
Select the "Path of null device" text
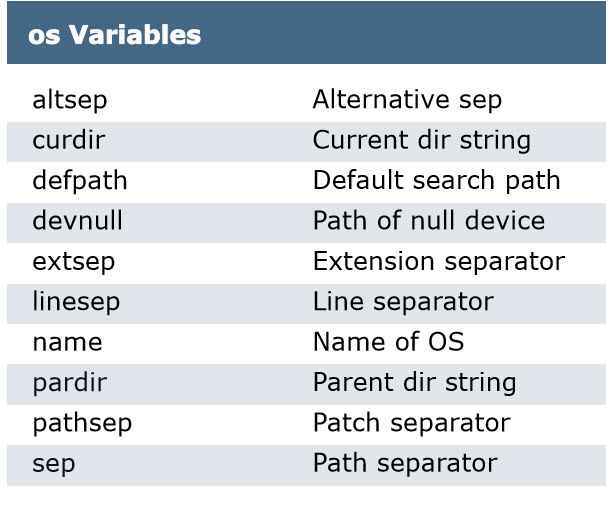click(428, 221)
